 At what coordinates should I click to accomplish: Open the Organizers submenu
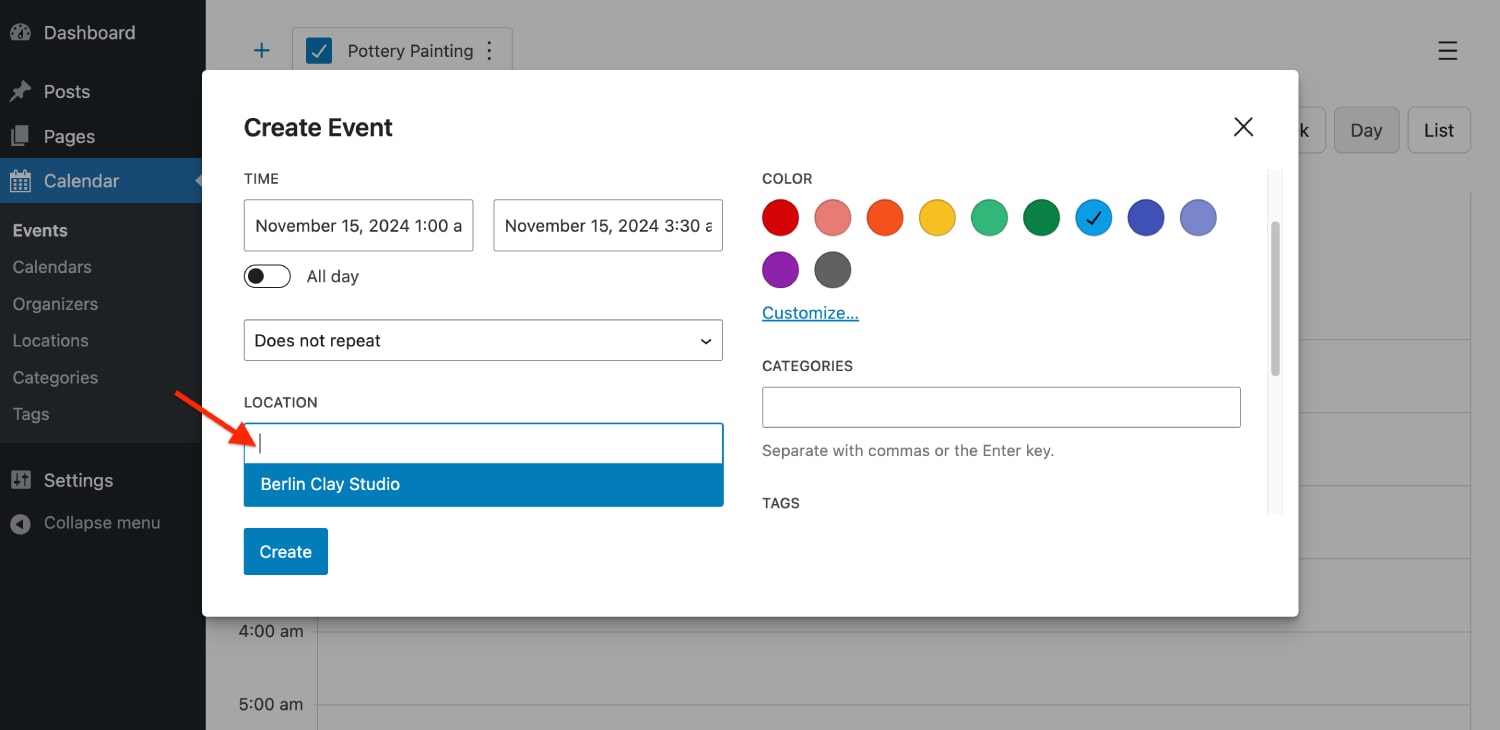pyautogui.click(x=55, y=304)
